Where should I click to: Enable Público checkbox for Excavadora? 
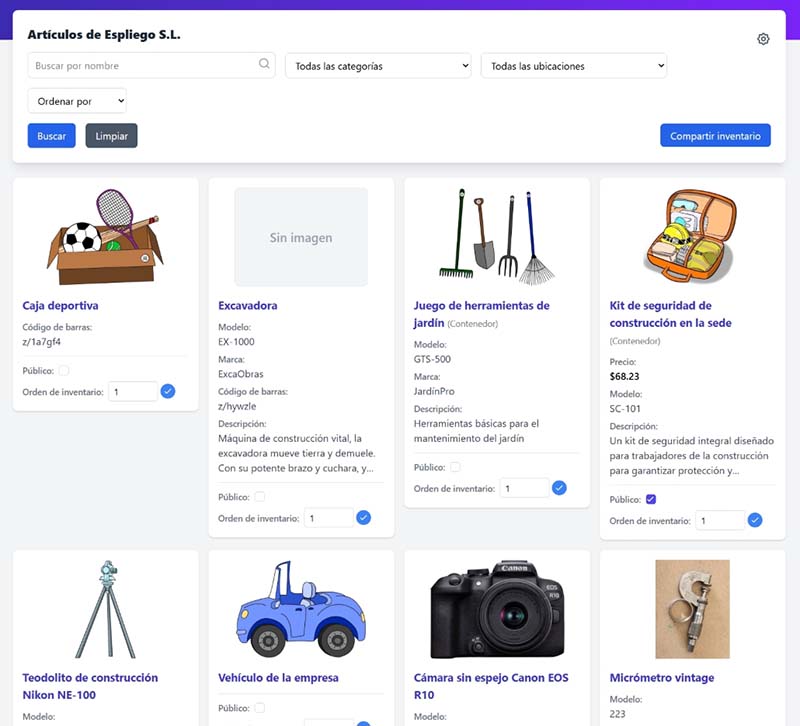coord(258,495)
